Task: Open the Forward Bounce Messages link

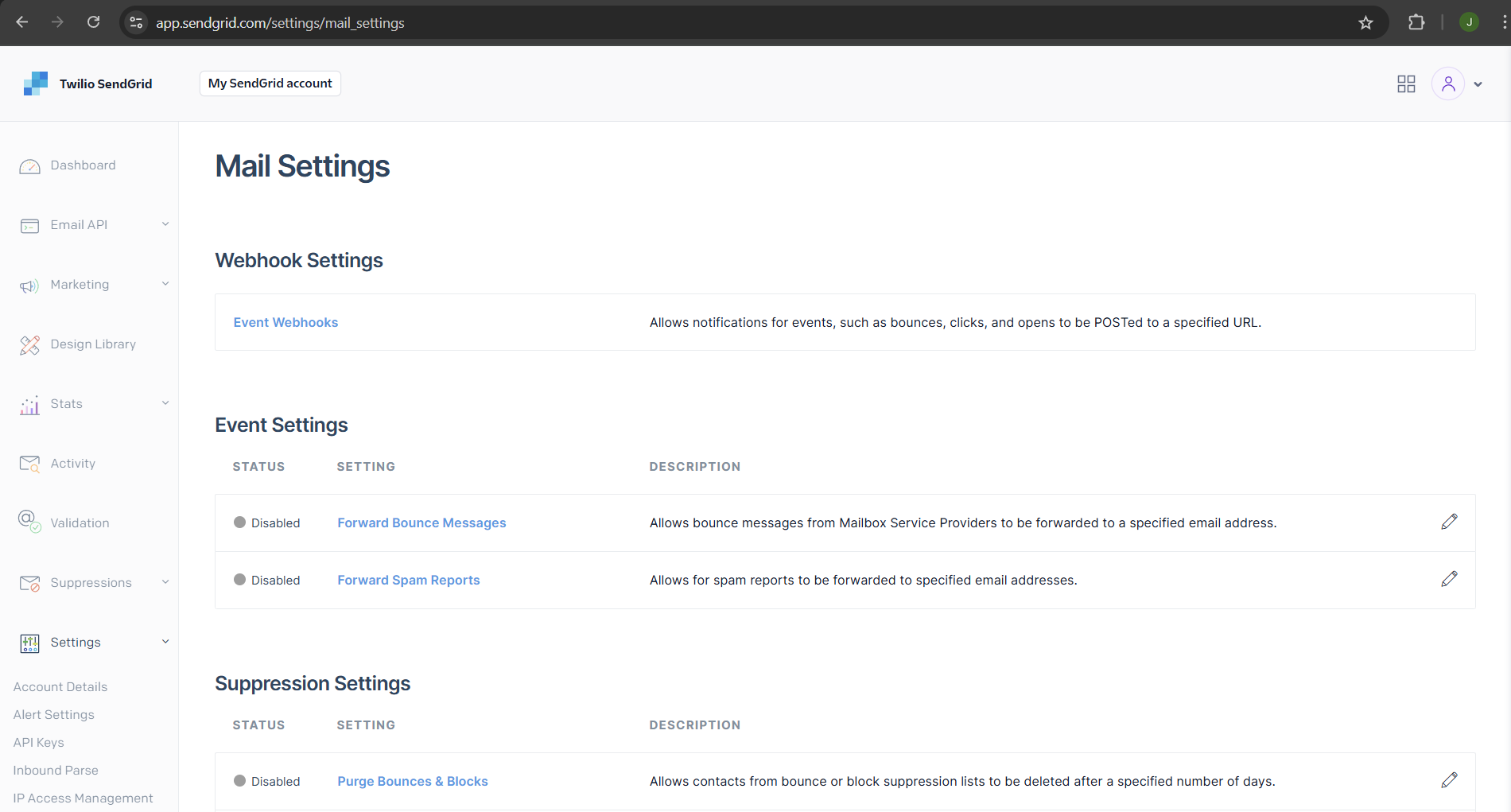Action: tap(421, 523)
